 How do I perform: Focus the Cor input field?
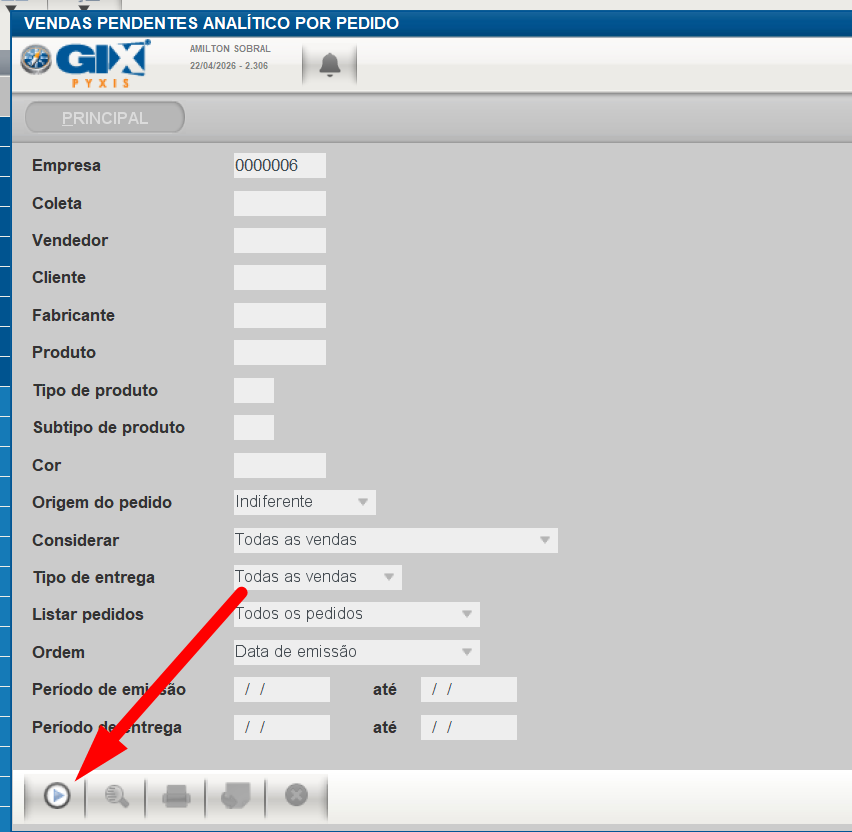[x=280, y=465]
